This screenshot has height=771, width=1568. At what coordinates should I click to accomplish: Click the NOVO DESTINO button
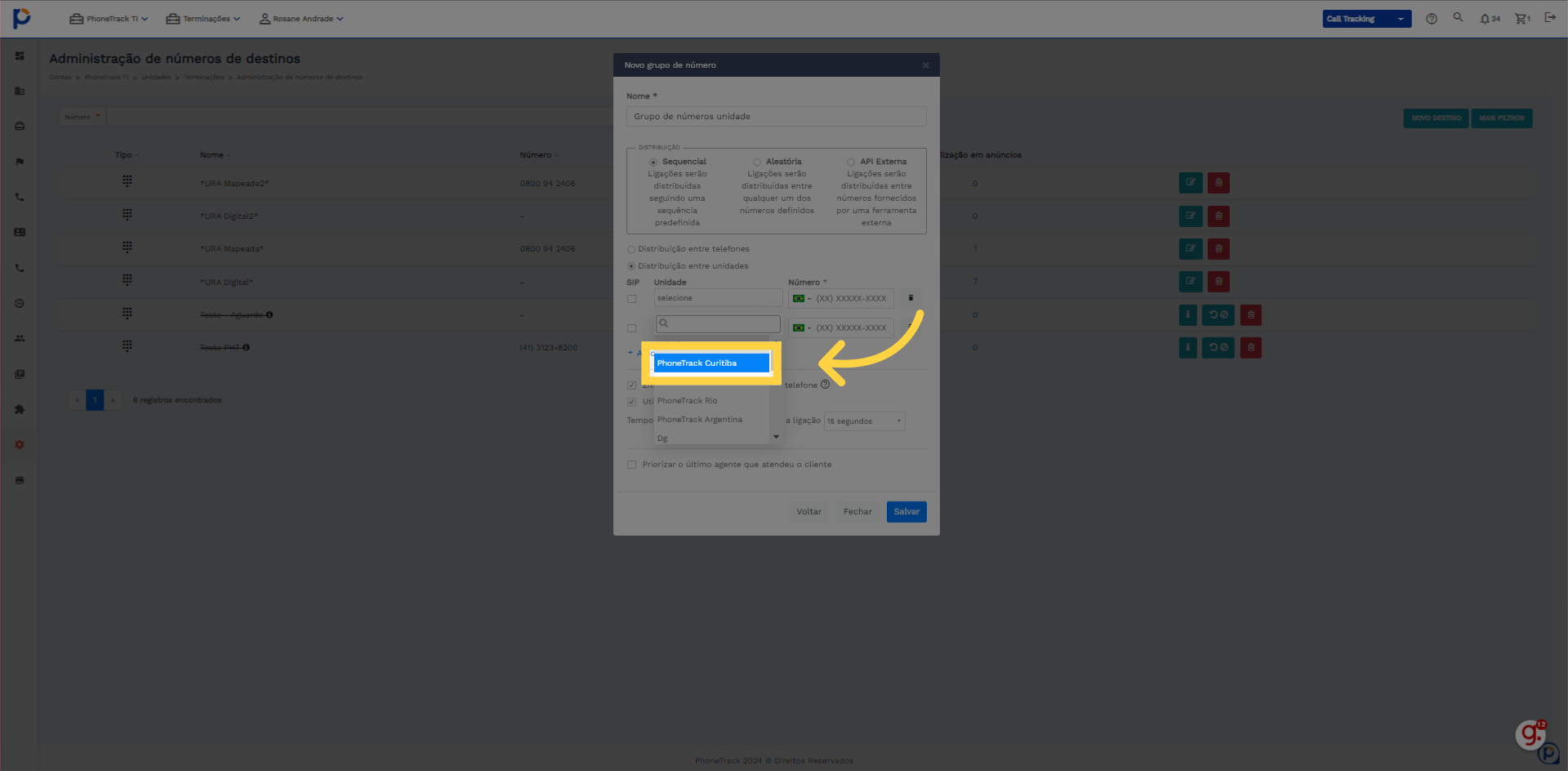[1436, 118]
